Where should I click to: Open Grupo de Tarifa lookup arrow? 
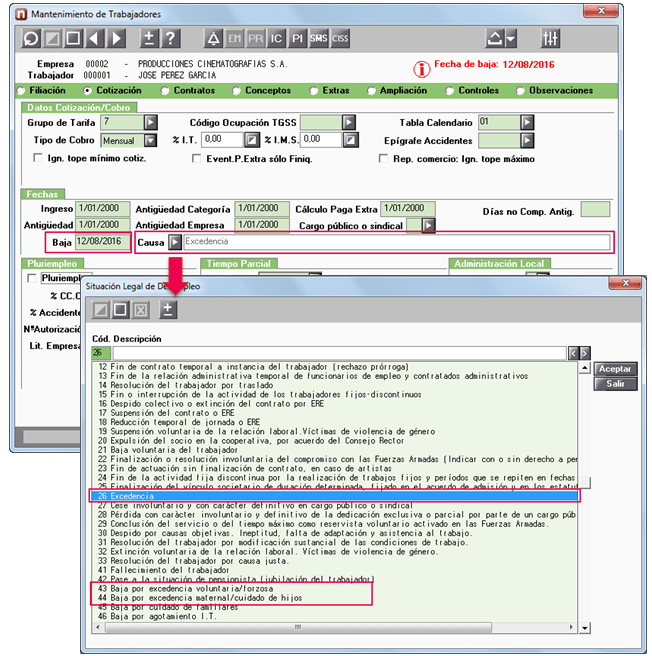coord(150,123)
